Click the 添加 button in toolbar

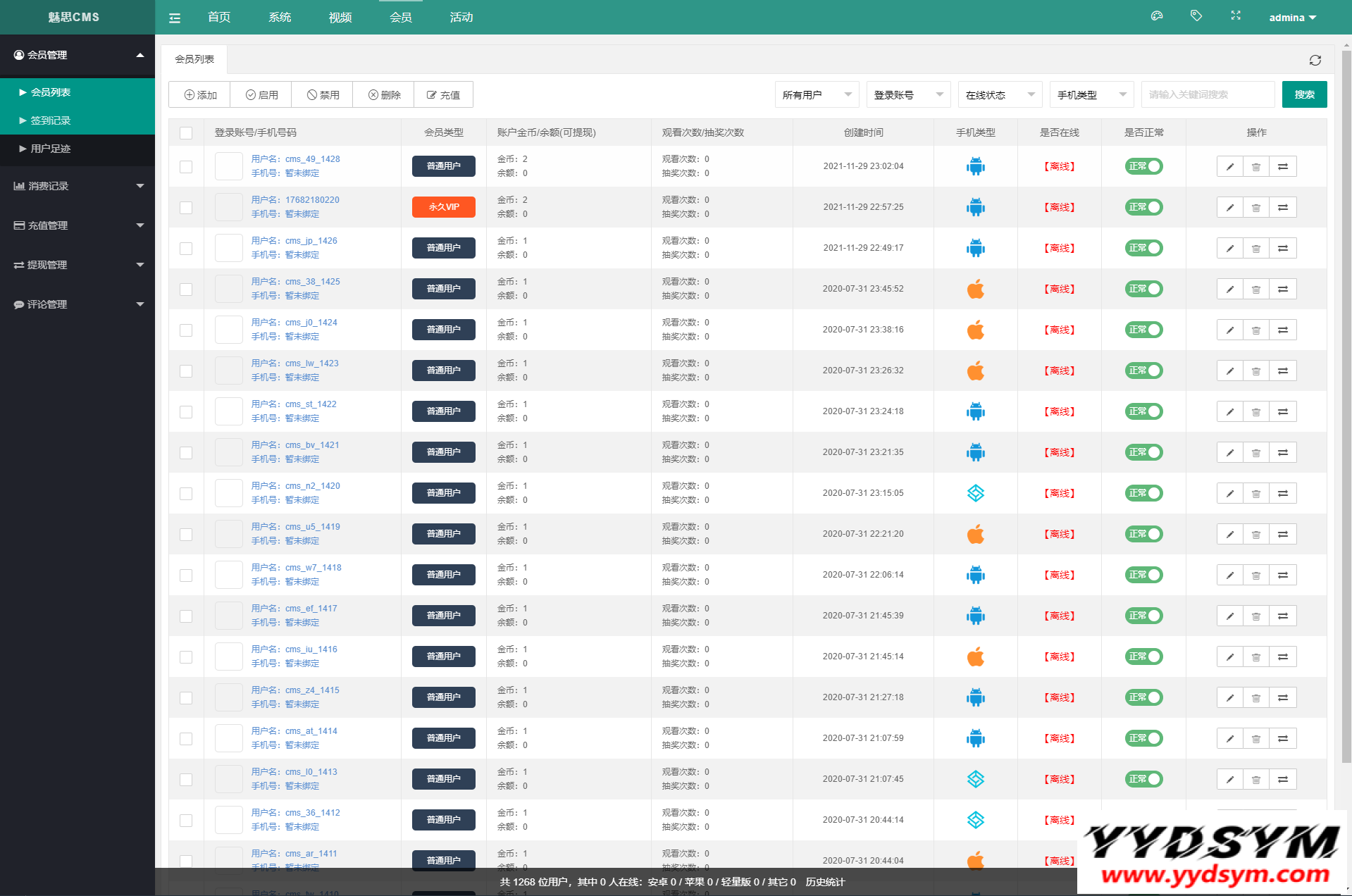(x=200, y=95)
